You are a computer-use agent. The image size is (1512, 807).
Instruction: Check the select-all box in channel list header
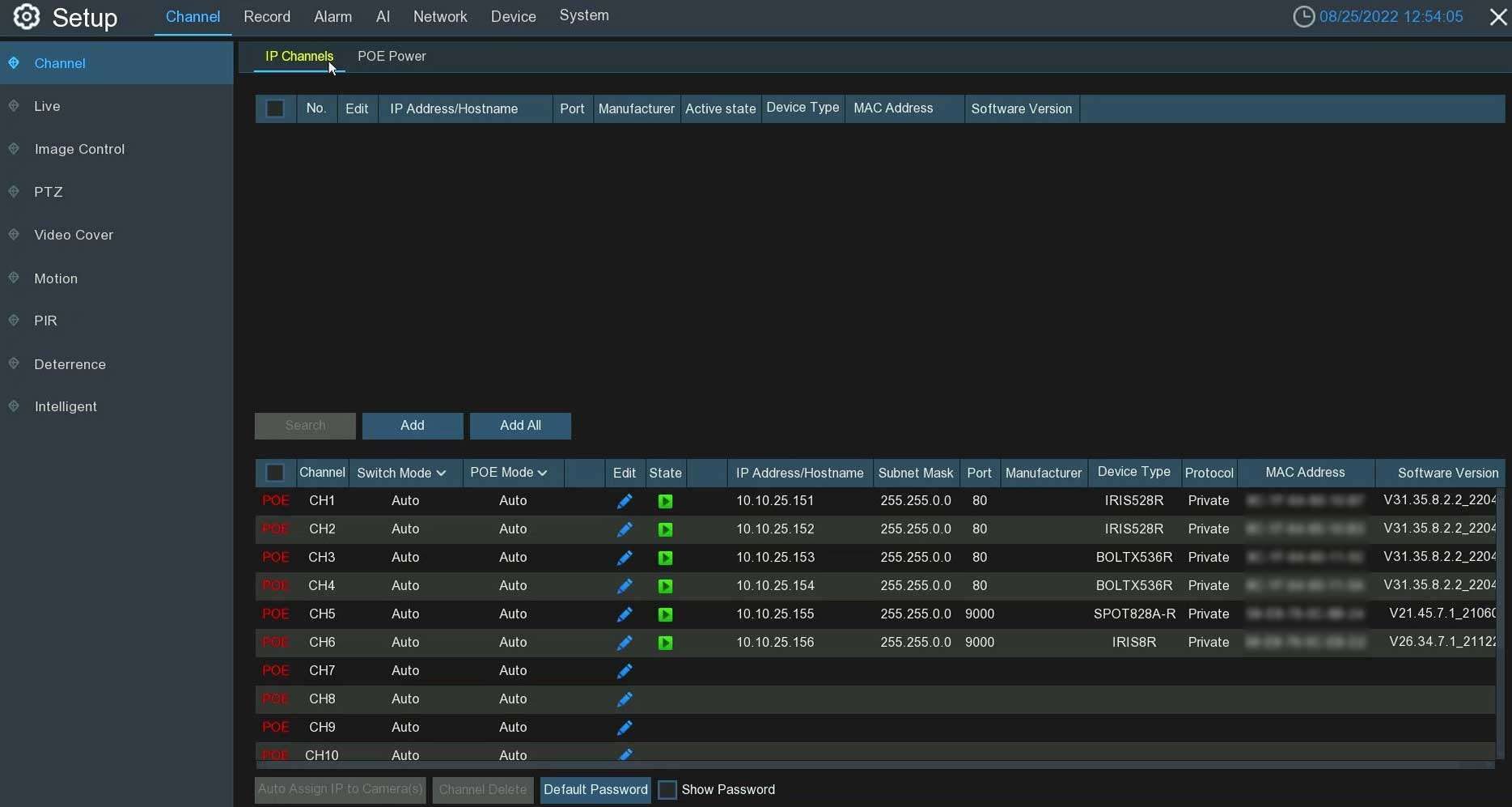[x=274, y=473]
